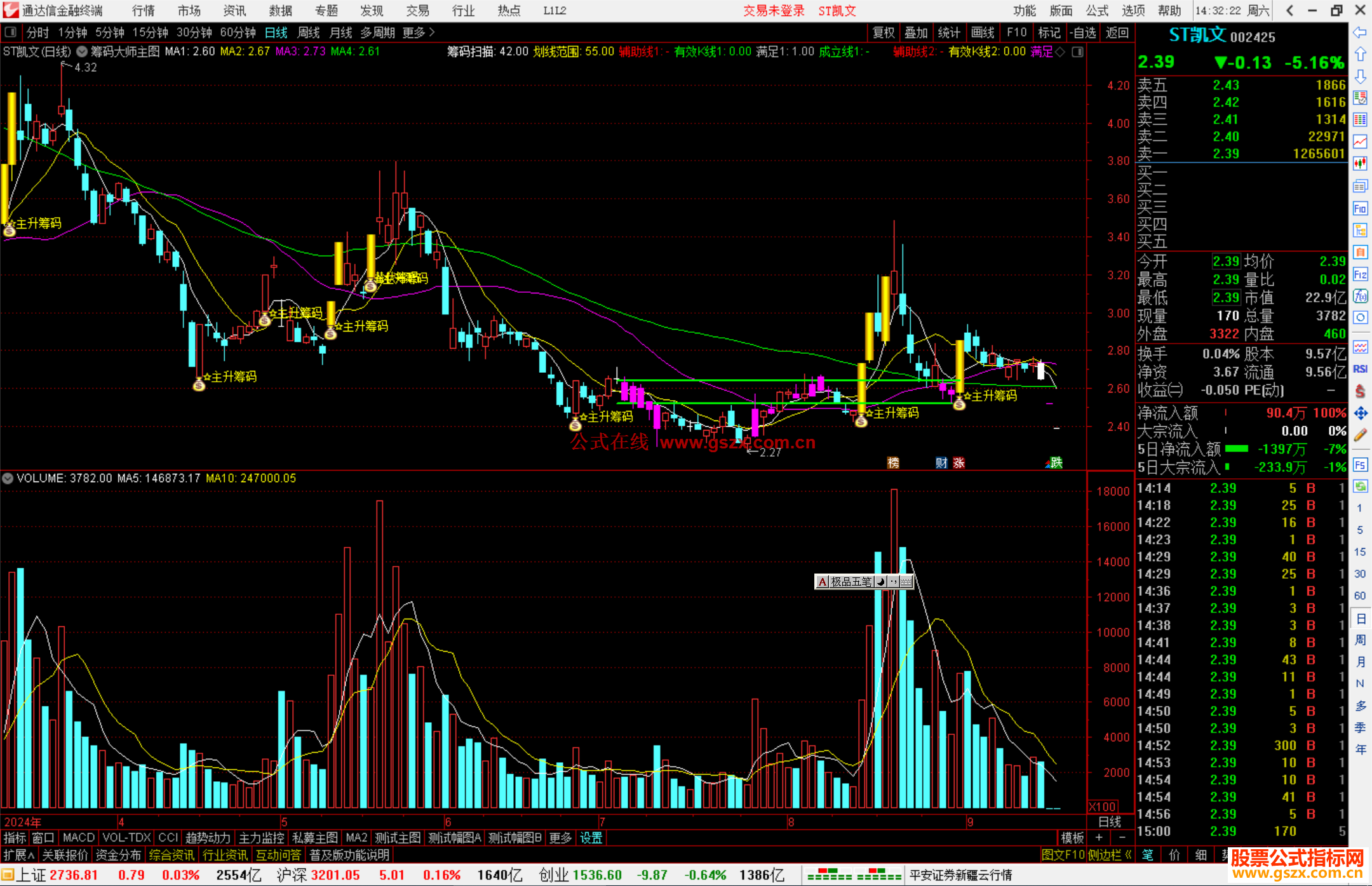Click the 复权 button
The width and height of the screenshot is (1372, 886).
coord(884,32)
